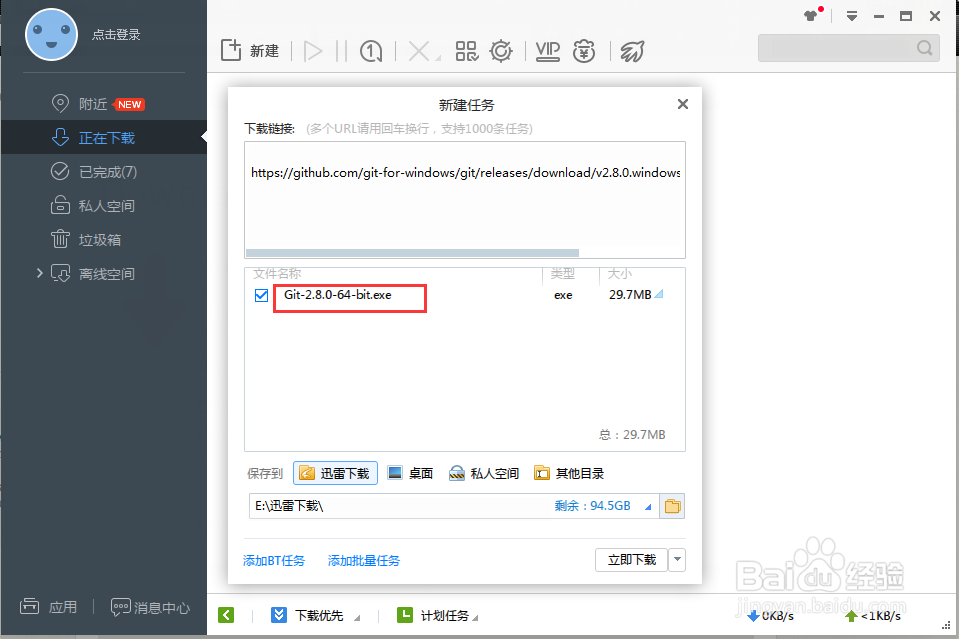Click the 大小 size column header
The image size is (959, 639).
[x=620, y=273]
